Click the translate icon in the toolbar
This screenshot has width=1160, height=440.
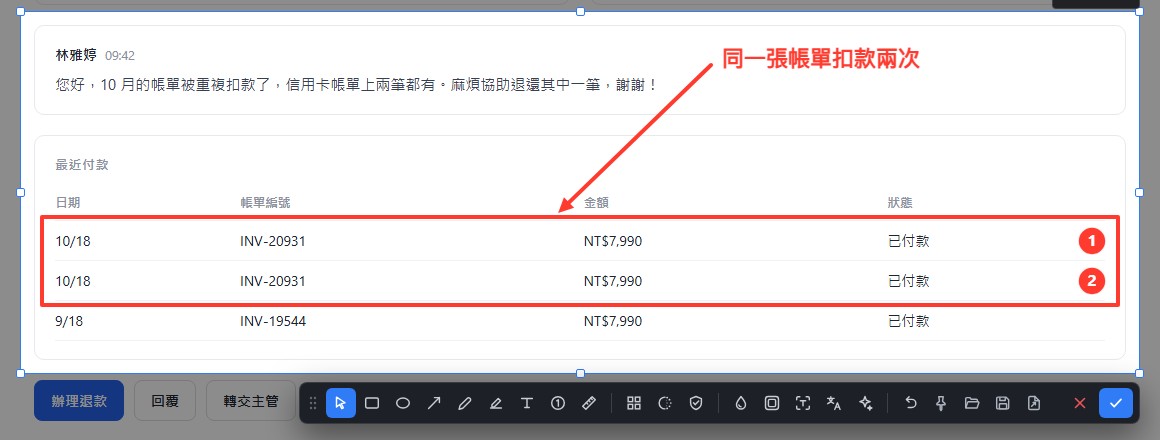click(834, 403)
